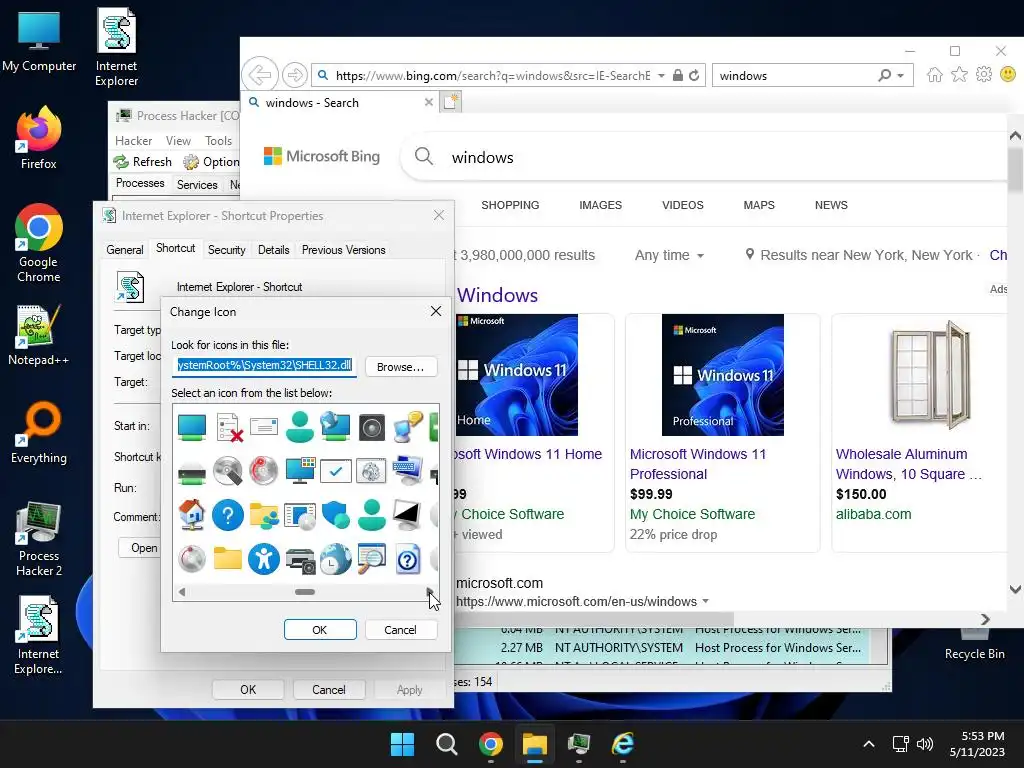Expand the IE address bar dropdown
The image size is (1024, 768).
[x=661, y=76]
